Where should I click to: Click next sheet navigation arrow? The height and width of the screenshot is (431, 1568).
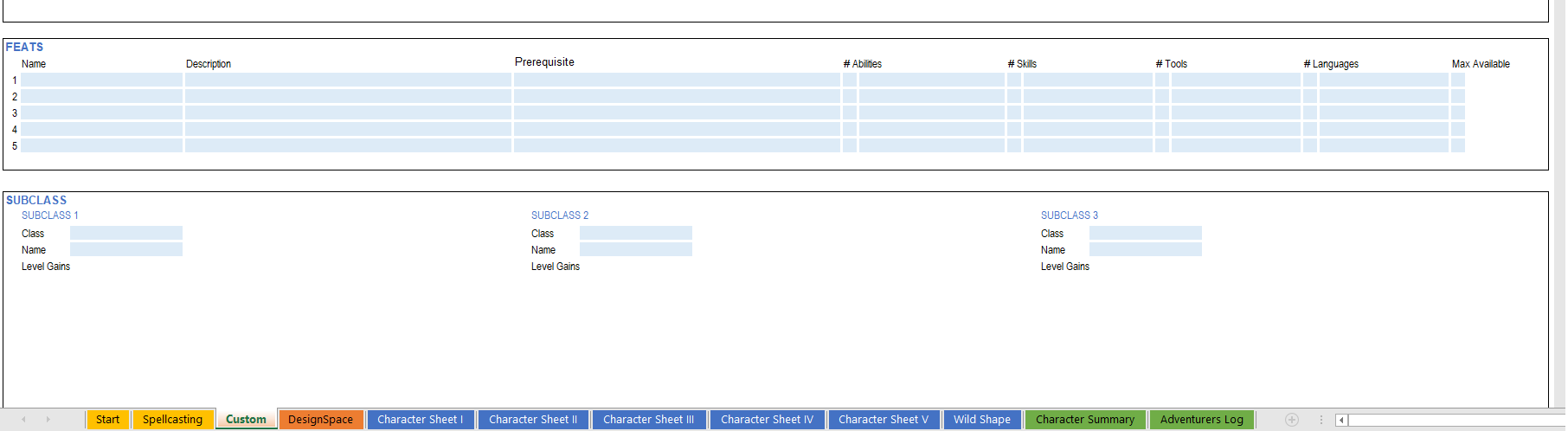(x=48, y=420)
